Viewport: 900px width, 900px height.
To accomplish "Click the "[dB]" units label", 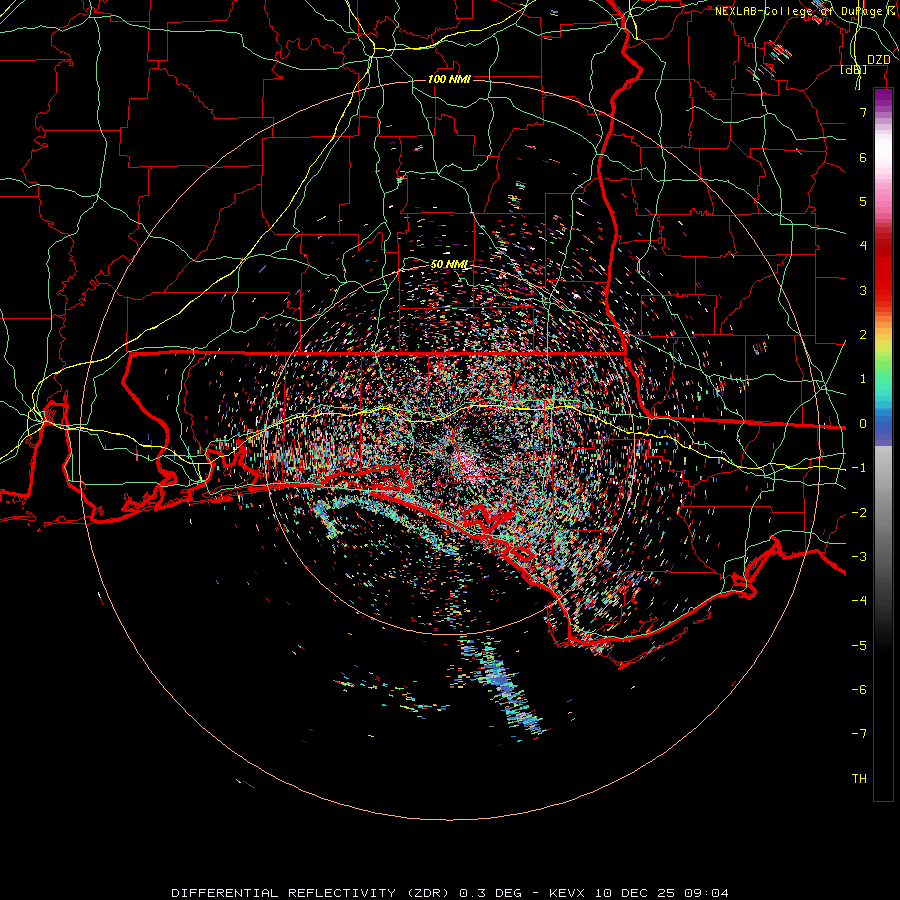I will [x=854, y=69].
